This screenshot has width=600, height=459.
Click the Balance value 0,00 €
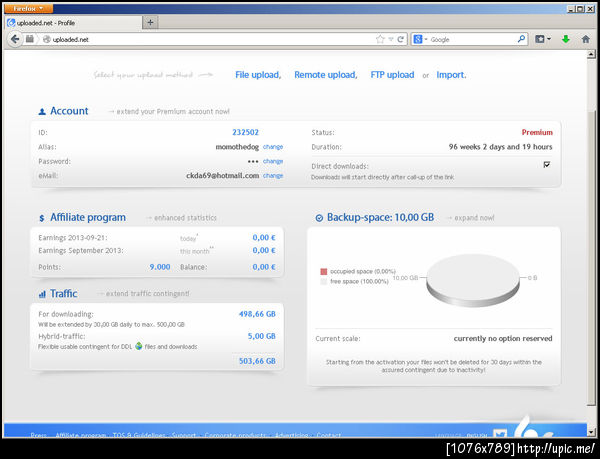pyautogui.click(x=264, y=267)
